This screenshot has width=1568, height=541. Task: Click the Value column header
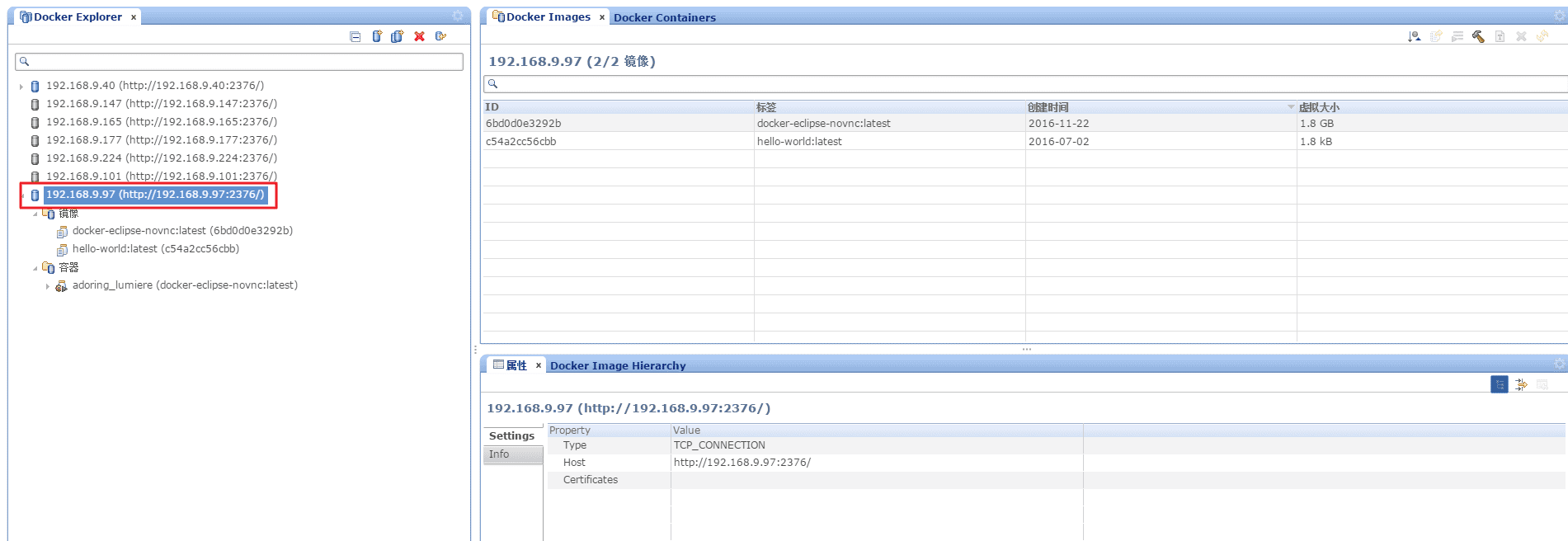click(x=877, y=430)
